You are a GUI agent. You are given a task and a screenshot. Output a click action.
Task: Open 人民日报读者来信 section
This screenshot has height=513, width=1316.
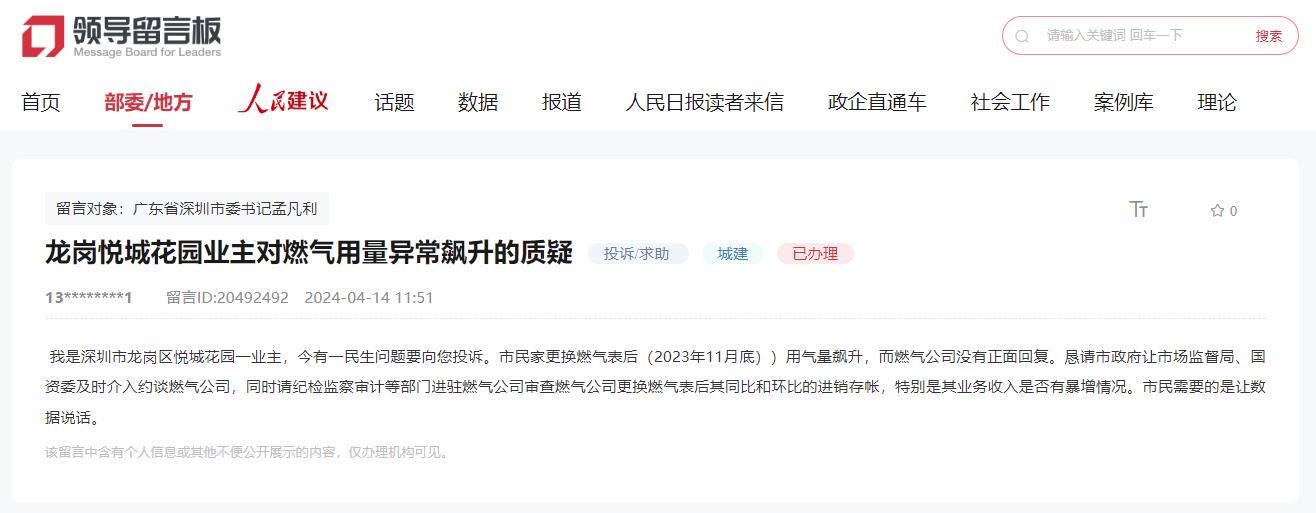(x=705, y=102)
